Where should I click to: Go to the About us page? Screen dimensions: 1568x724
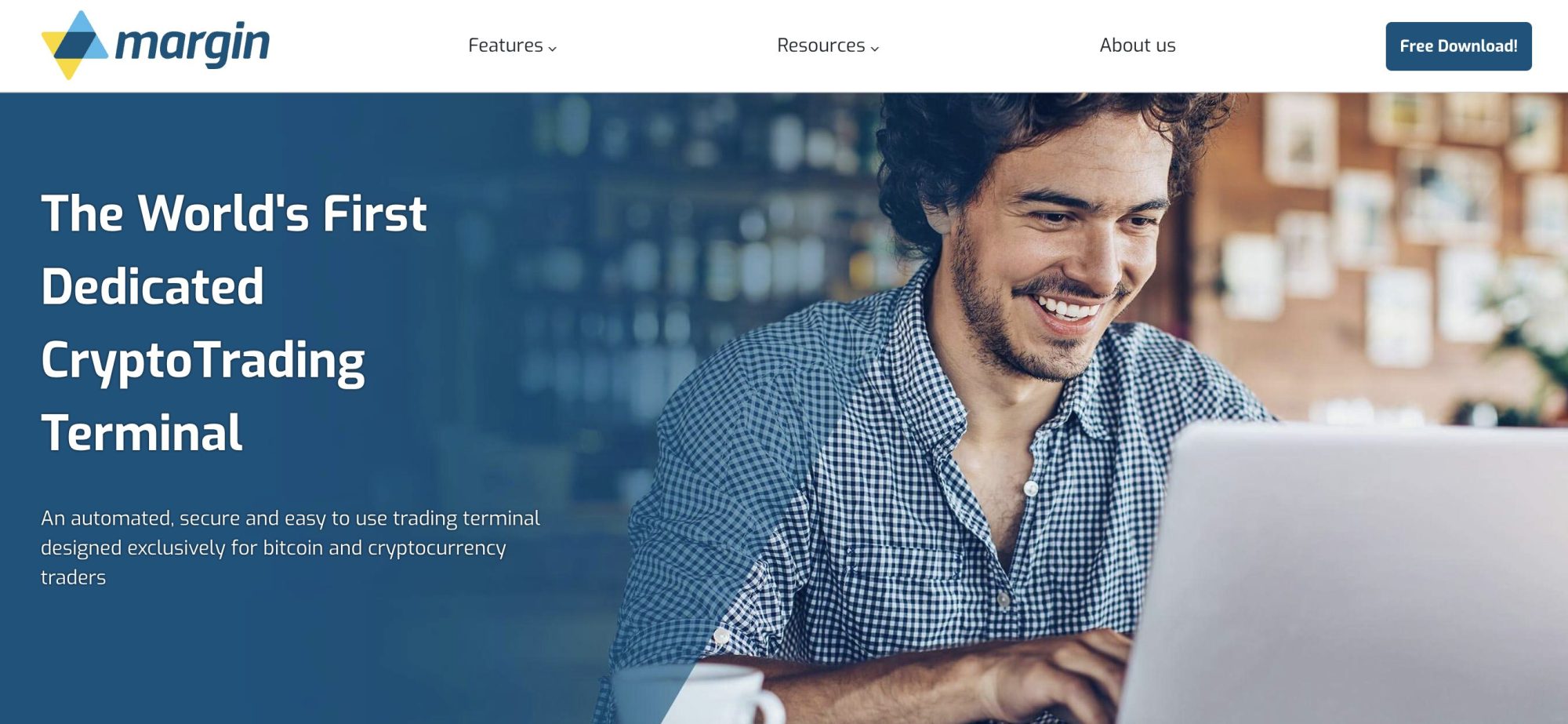point(1138,45)
